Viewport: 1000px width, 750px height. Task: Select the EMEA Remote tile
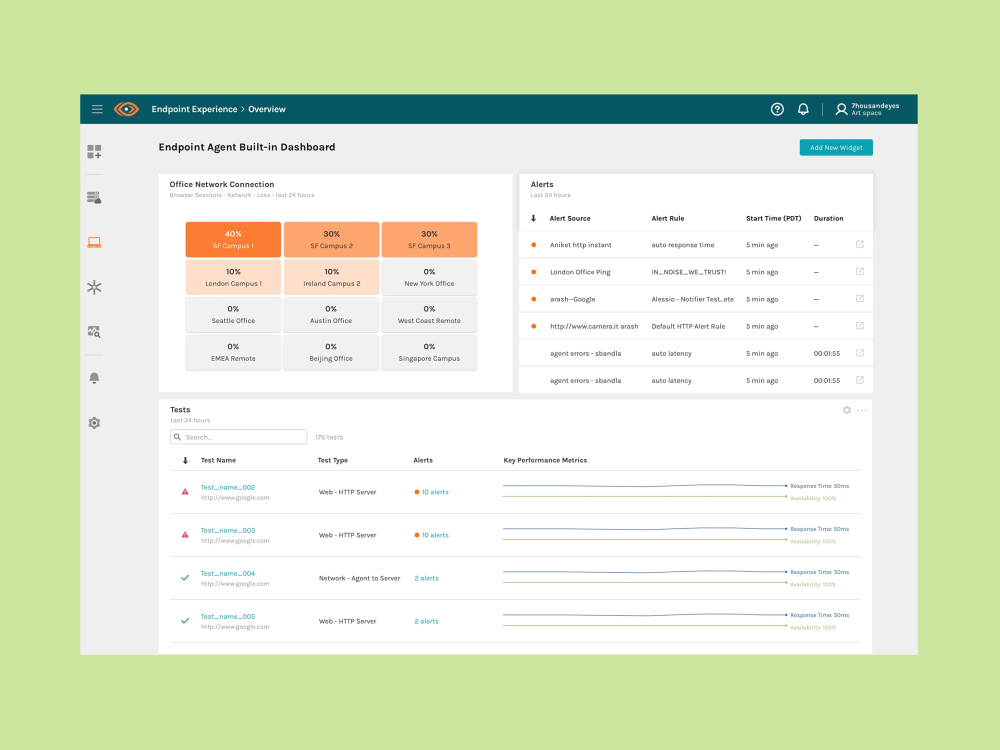coord(233,352)
